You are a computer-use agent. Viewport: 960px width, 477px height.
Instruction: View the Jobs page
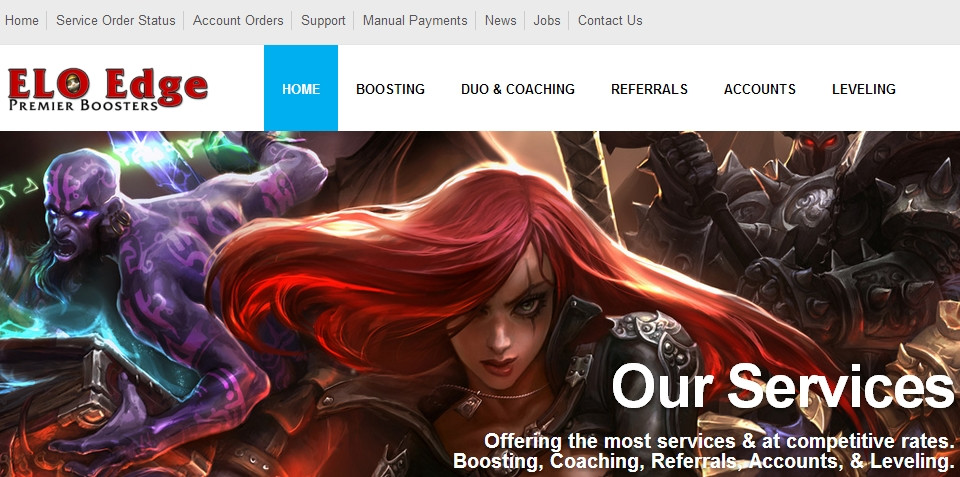[x=547, y=20]
